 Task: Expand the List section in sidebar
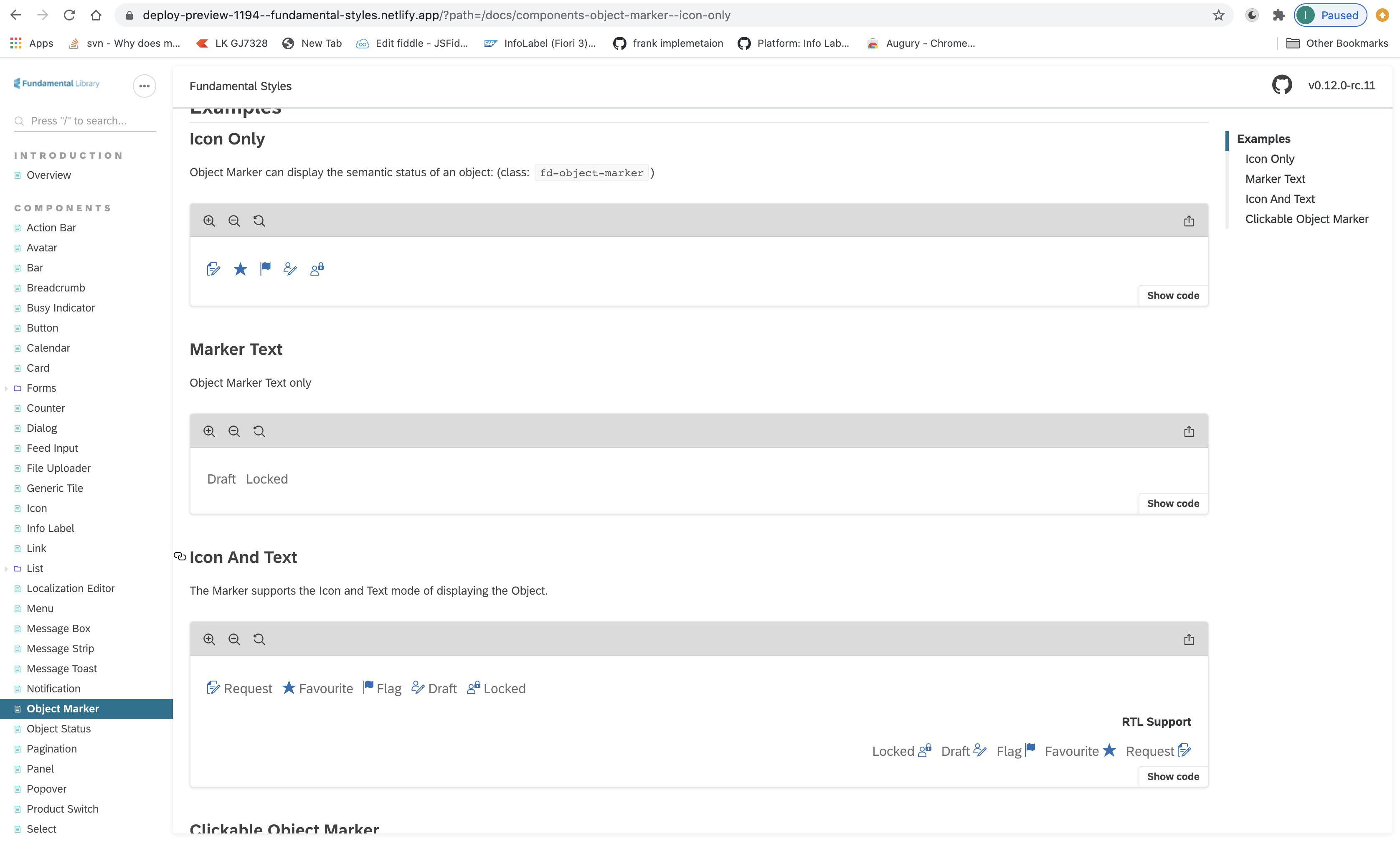point(6,568)
